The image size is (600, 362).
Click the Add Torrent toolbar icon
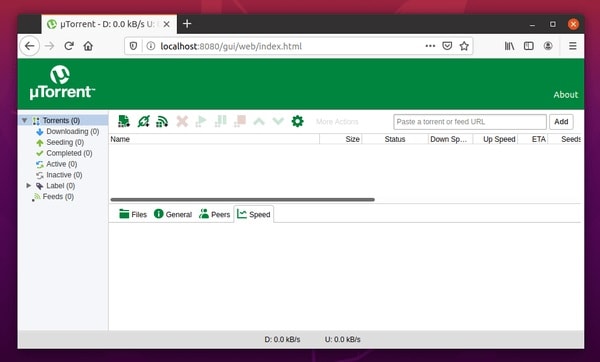[x=124, y=121]
